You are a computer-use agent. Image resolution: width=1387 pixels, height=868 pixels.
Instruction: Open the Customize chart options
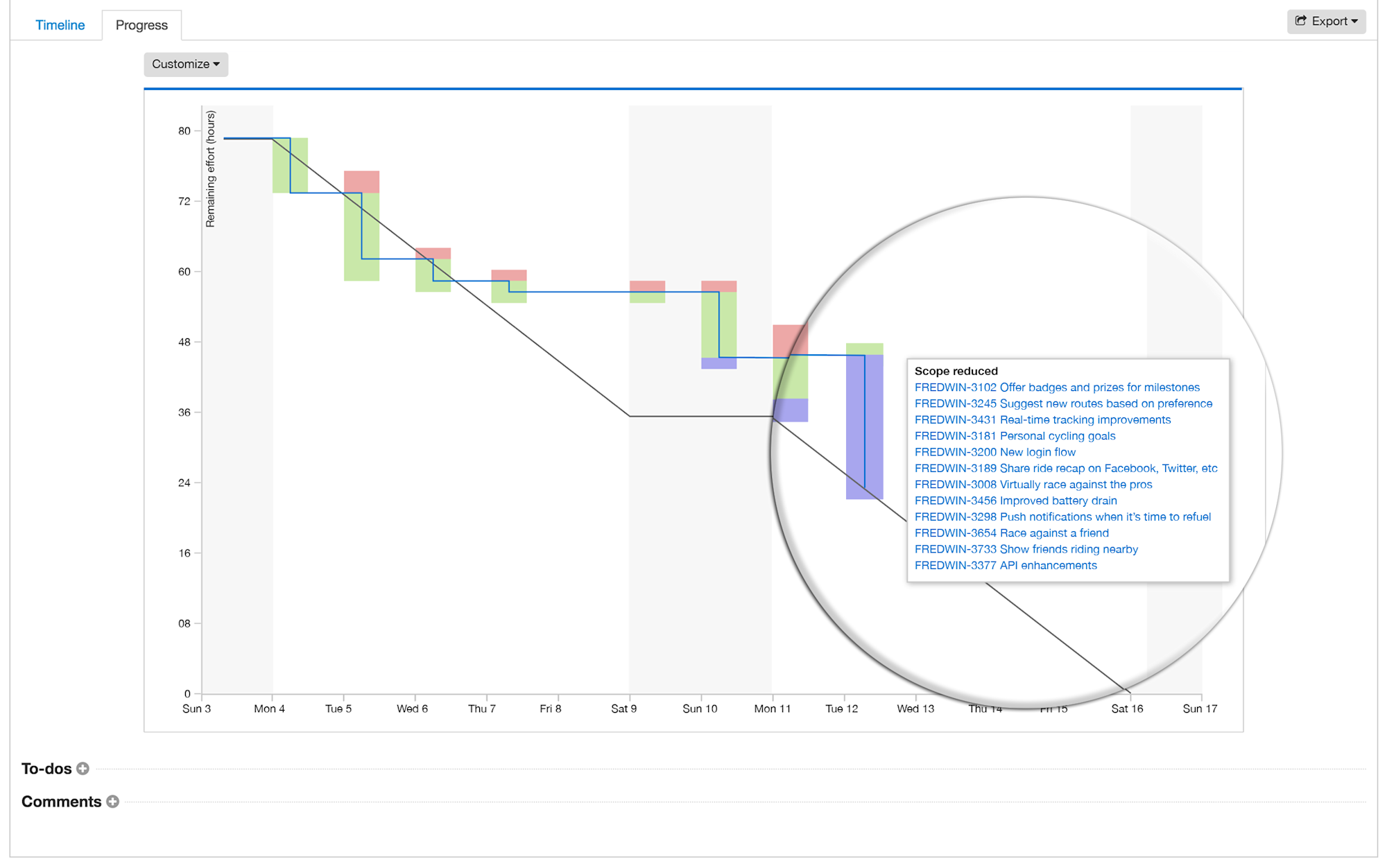point(185,64)
